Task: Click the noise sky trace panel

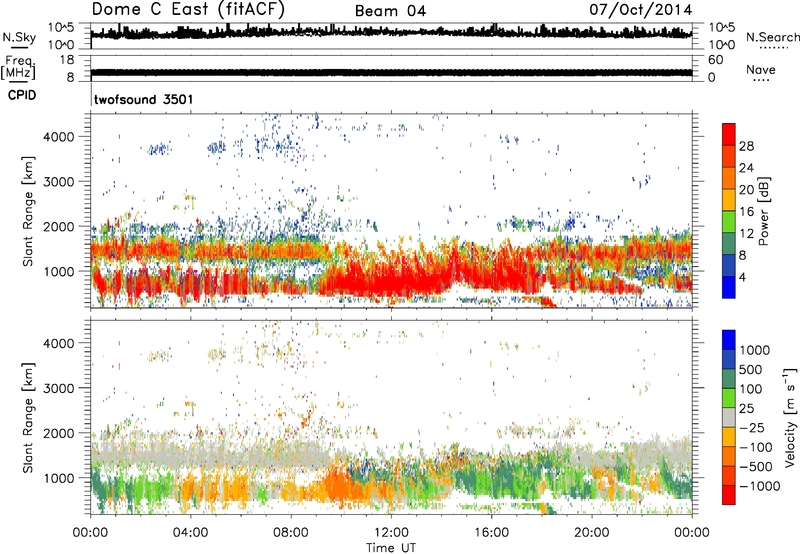Action: [x=391, y=35]
